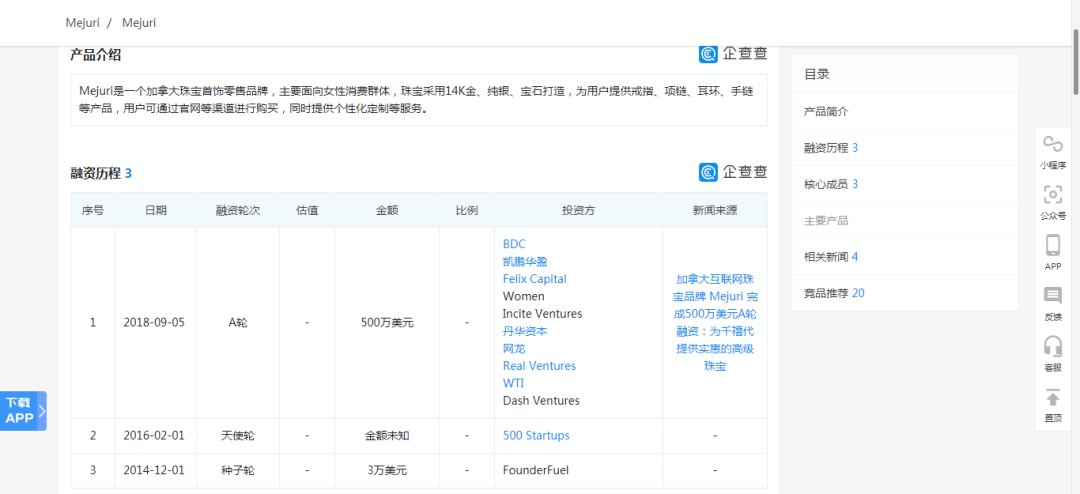Screen dimensions: 1080x494
Task: Jump to 竞品推荐 in the directory
Action: pos(834,293)
